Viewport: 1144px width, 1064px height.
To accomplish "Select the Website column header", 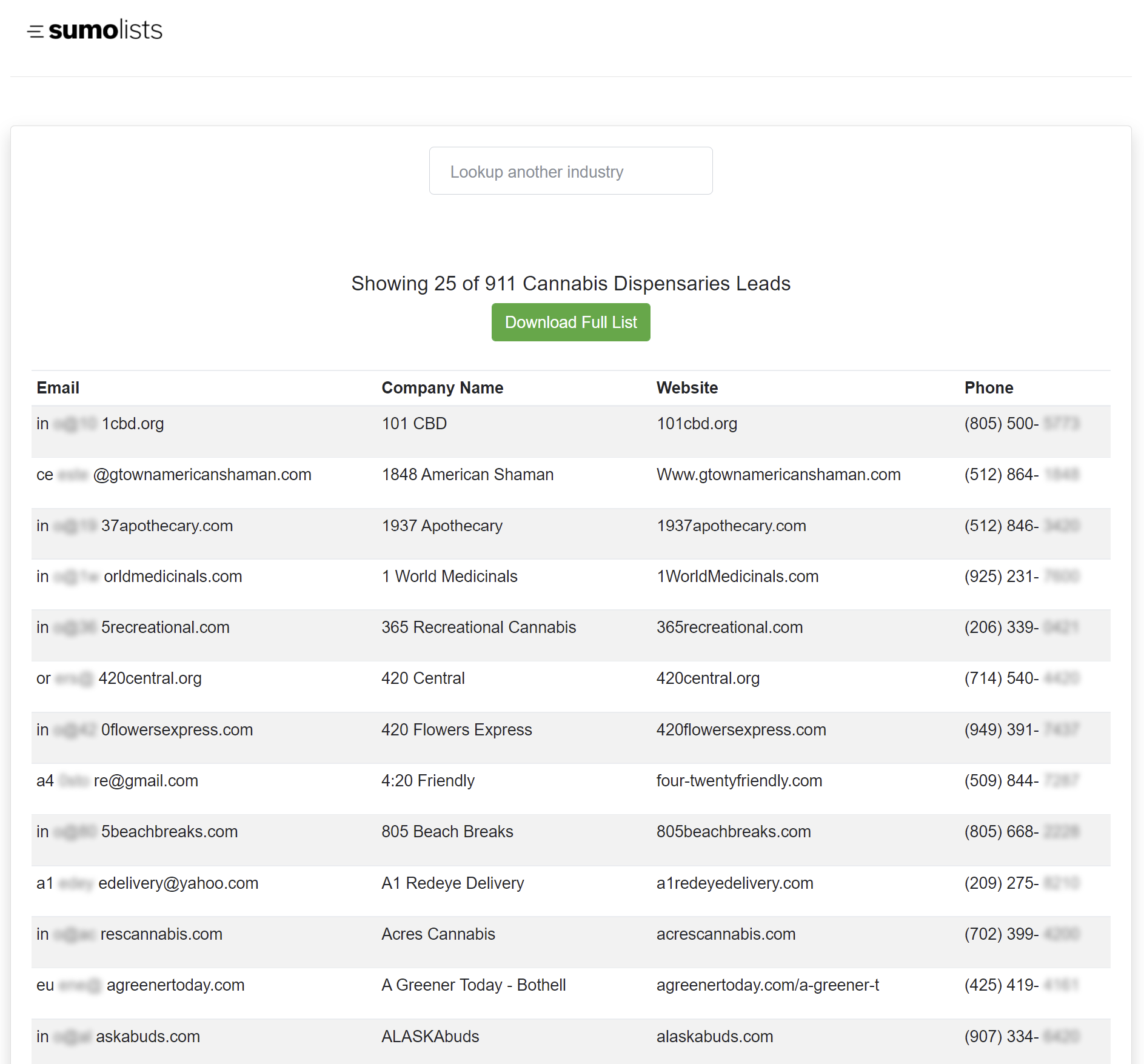I will point(687,388).
